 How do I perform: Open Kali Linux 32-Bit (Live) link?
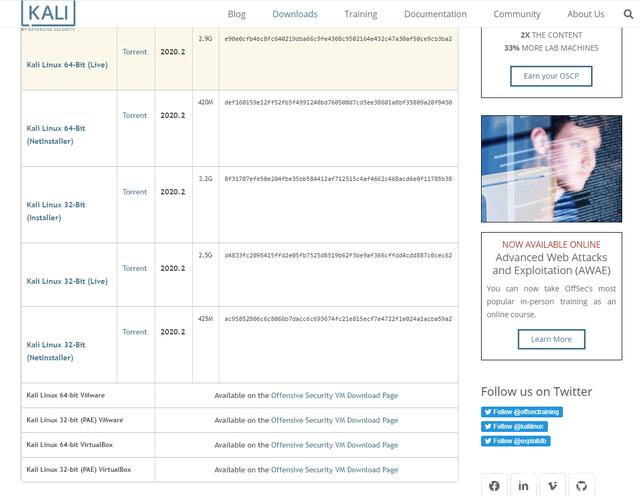tap(67, 281)
